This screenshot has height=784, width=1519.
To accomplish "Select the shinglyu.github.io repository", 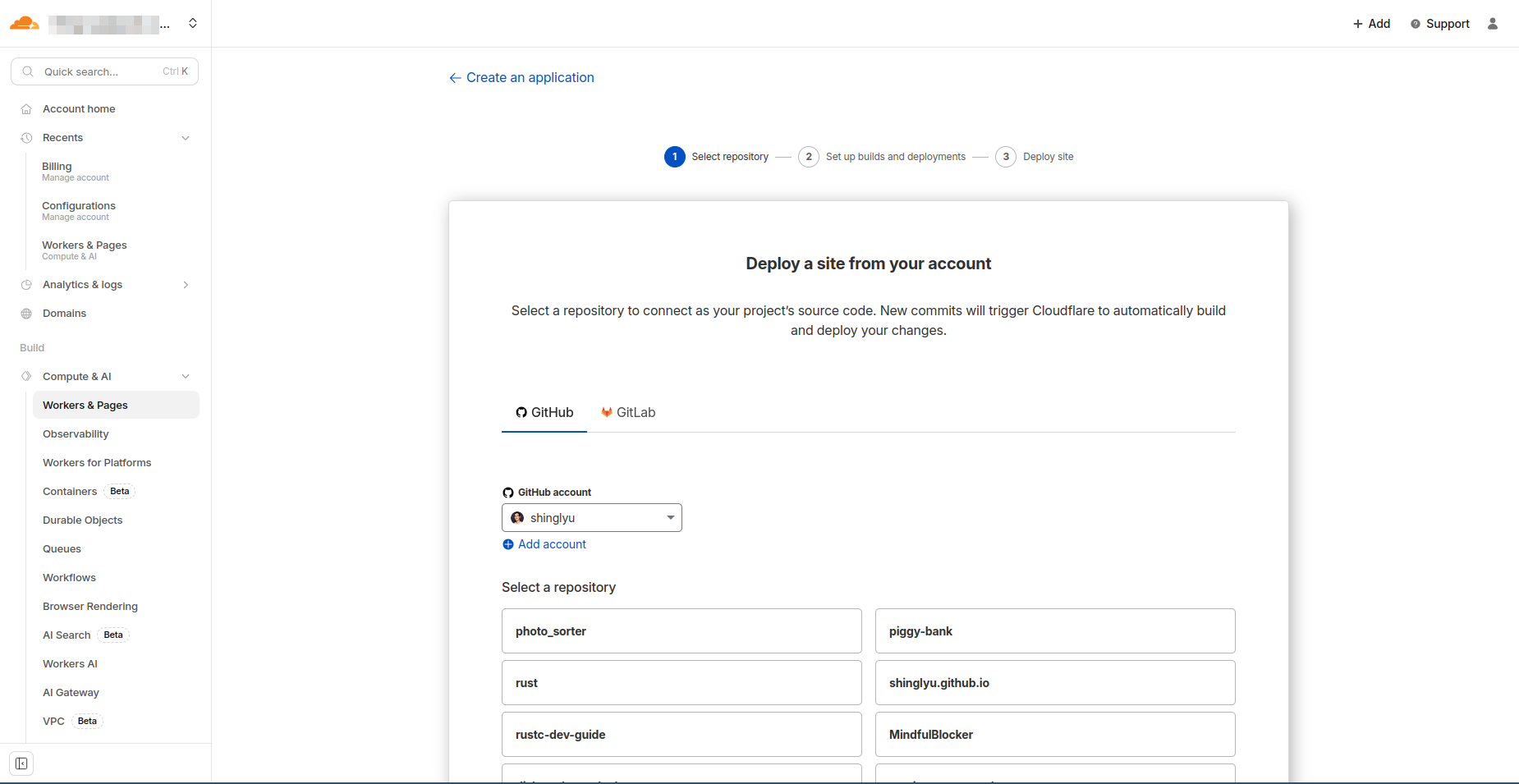I will click(x=1055, y=682).
